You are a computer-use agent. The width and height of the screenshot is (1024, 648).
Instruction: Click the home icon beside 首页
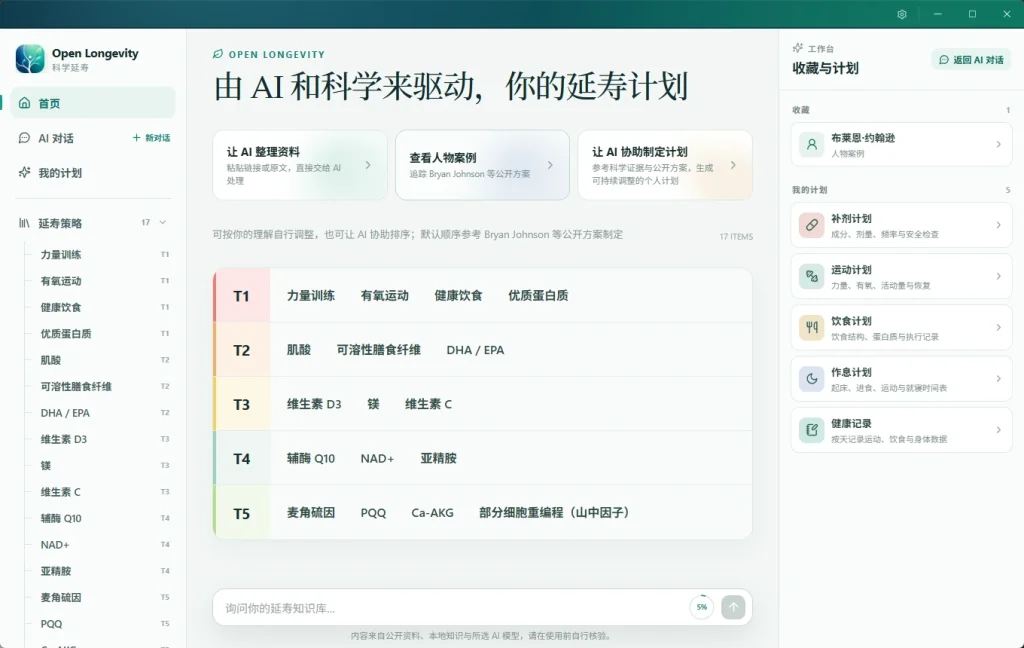coord(24,103)
